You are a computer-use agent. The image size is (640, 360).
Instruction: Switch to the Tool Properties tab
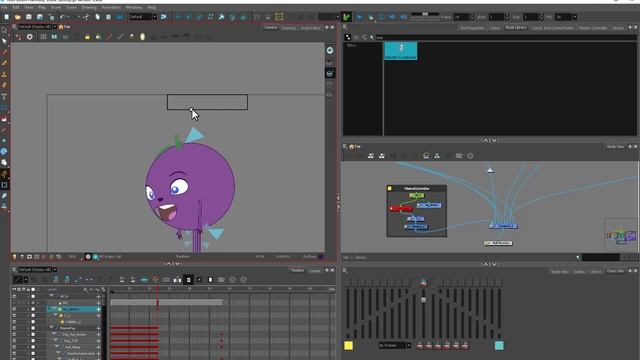[472, 28]
